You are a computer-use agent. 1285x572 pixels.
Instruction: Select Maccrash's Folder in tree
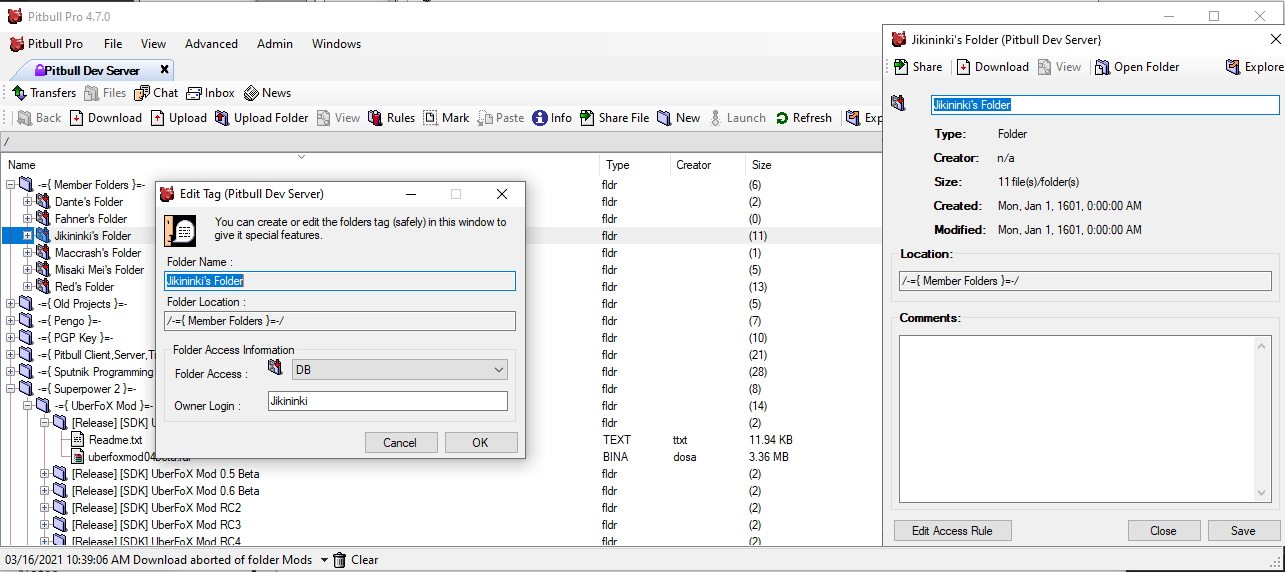click(x=98, y=253)
